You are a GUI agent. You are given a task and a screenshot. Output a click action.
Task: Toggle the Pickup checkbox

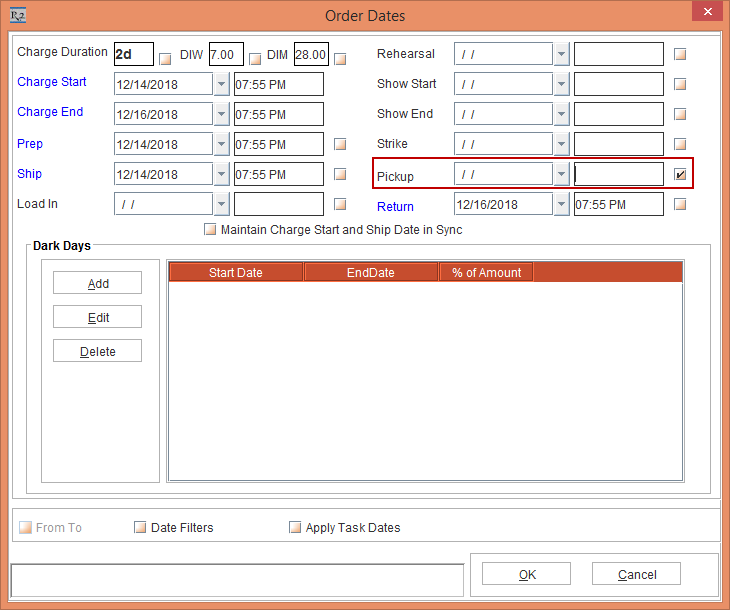point(681,175)
